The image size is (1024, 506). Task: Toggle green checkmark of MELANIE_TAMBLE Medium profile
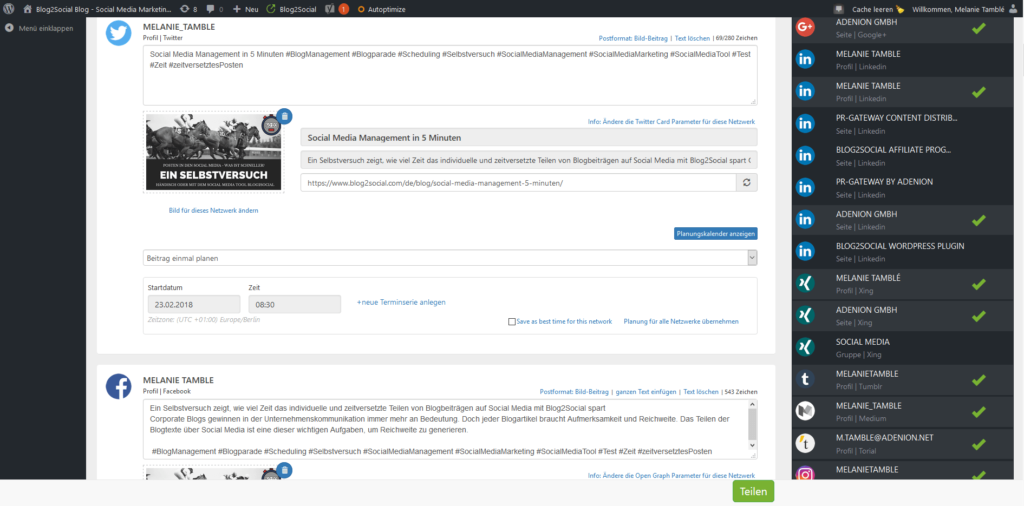(x=978, y=412)
